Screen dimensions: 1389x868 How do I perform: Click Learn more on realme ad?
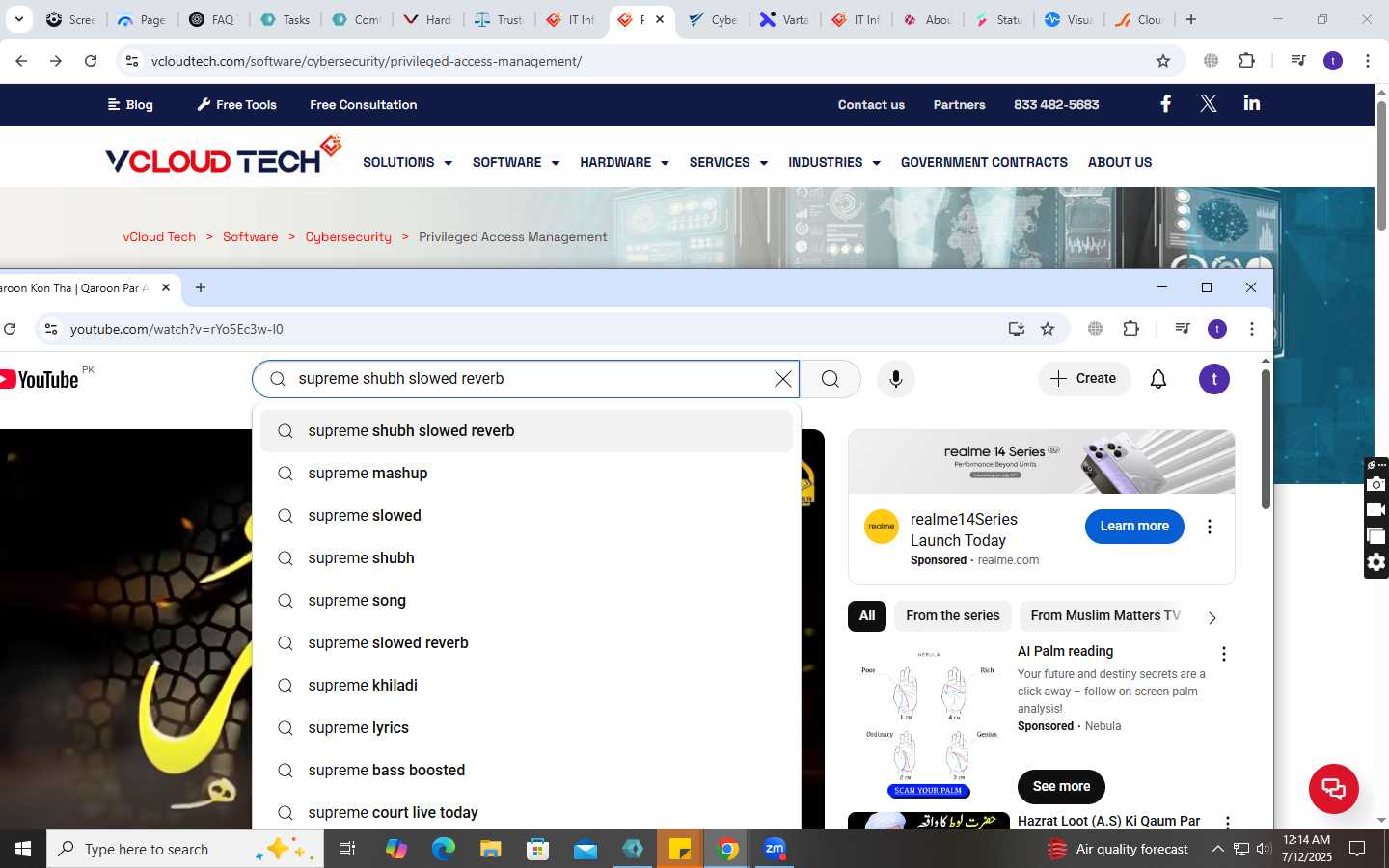coord(1134,527)
